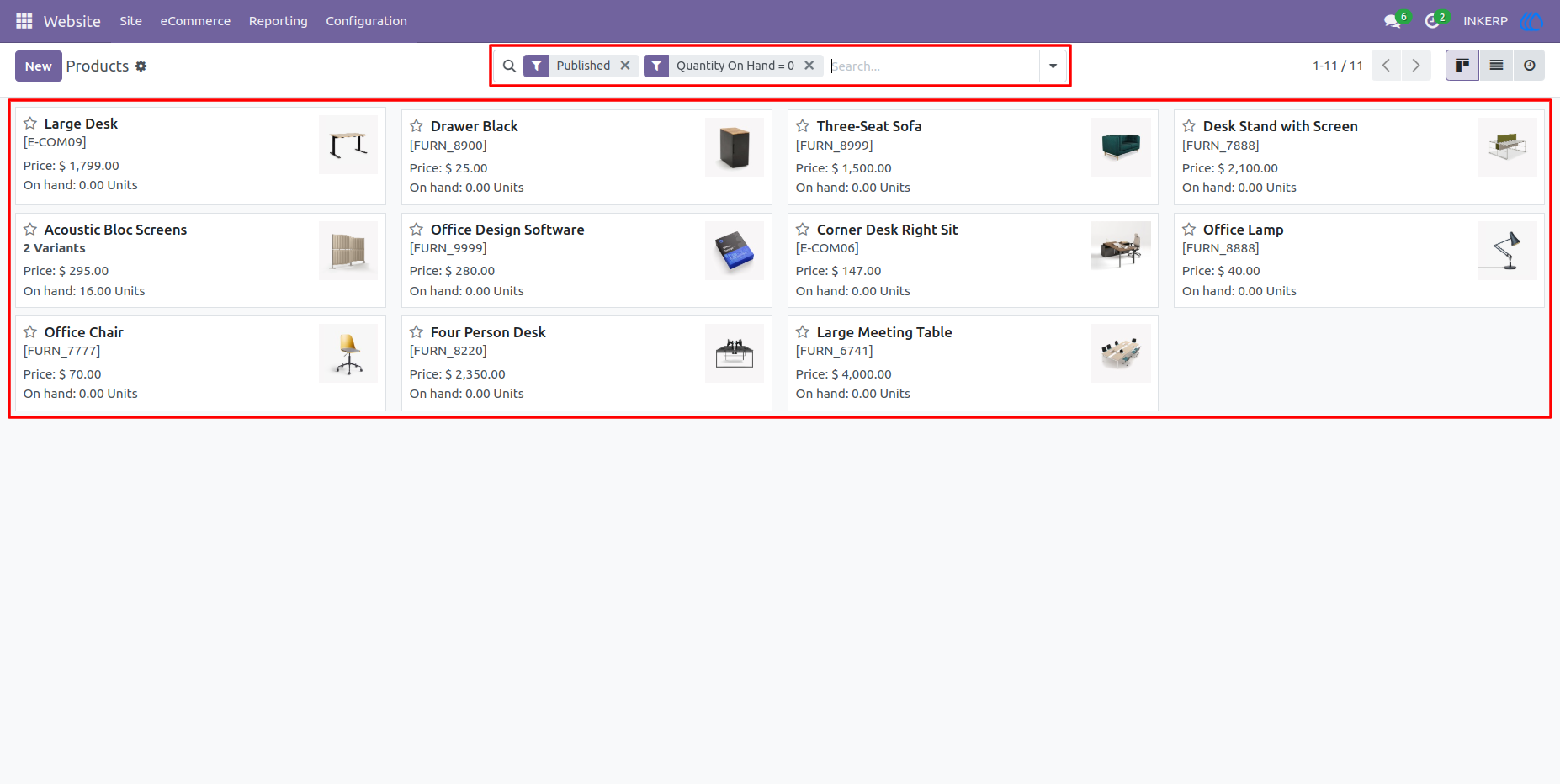Screen dimensions: 1560x784
Task: Open the Drawer Black product name
Action: click(x=474, y=126)
